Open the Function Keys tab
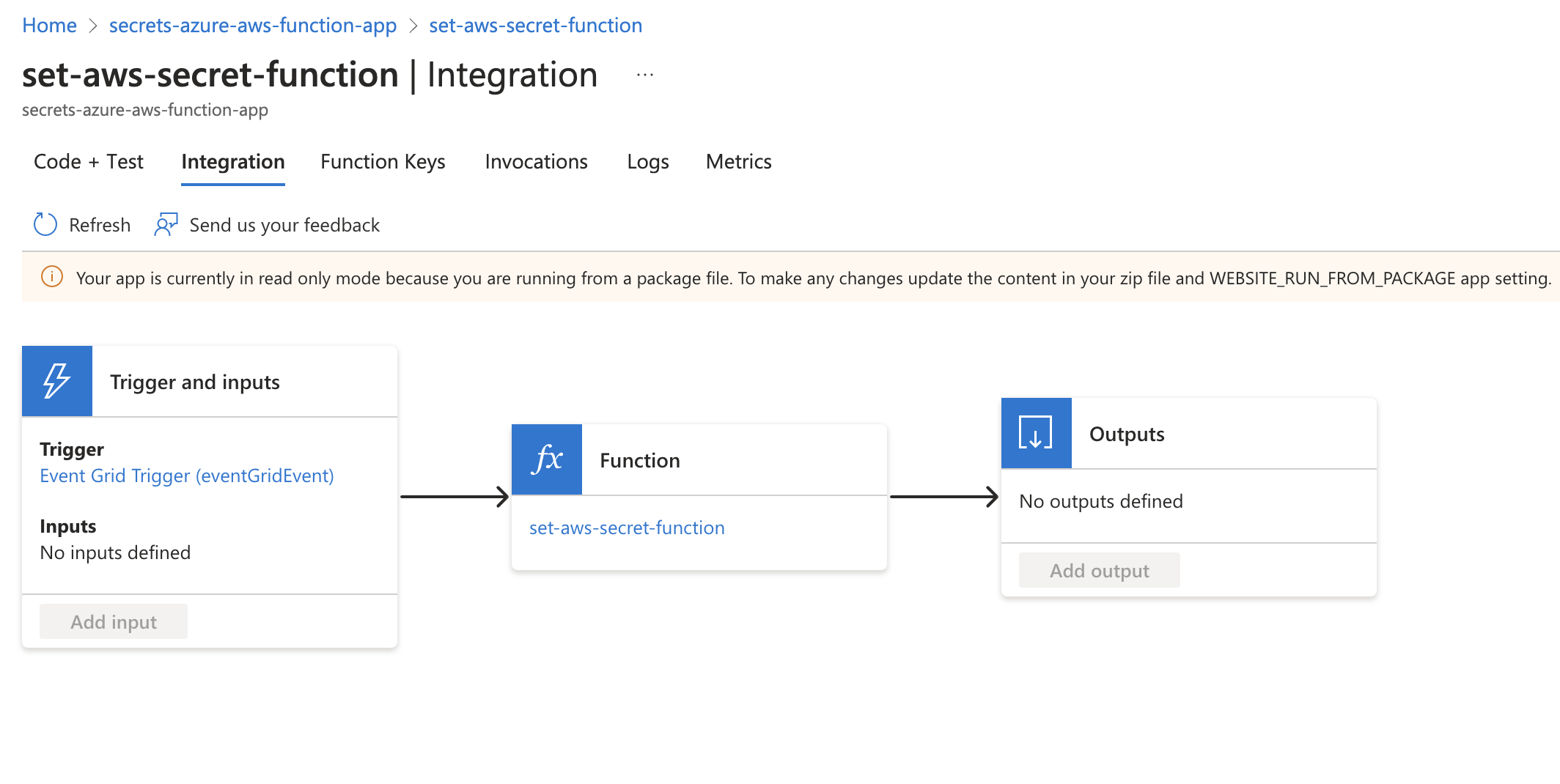The height and width of the screenshot is (784, 1560). tap(383, 161)
